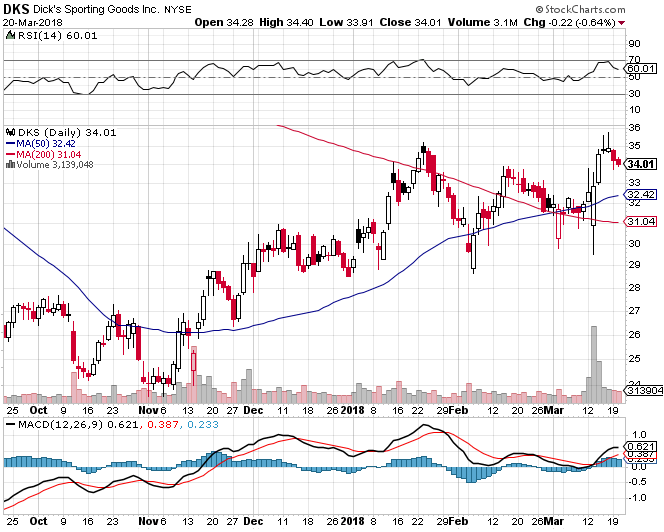Click the DKS ticker symbol title

tap(16, 9)
